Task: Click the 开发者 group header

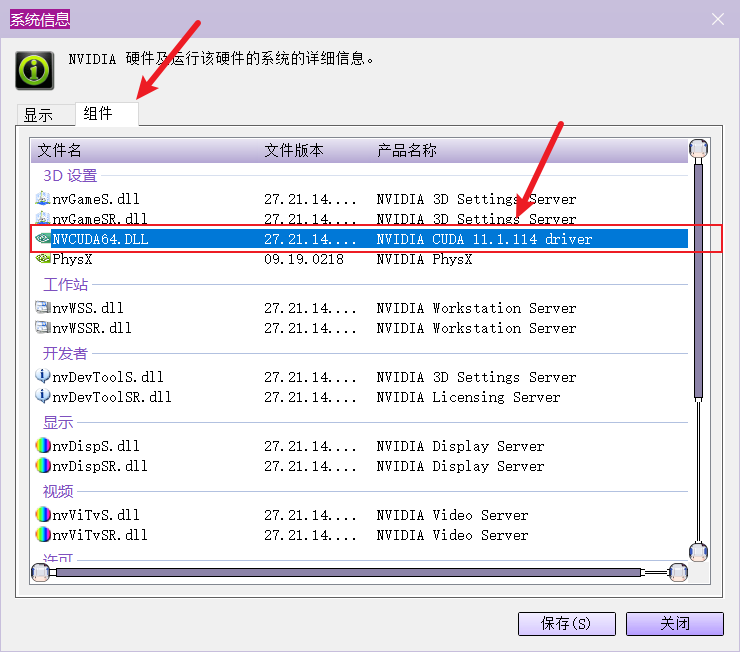Action: [x=66, y=353]
